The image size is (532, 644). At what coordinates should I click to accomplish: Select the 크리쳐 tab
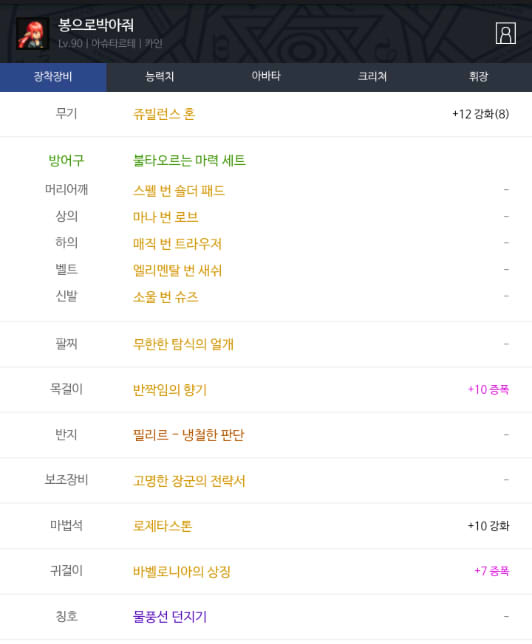[x=372, y=77]
